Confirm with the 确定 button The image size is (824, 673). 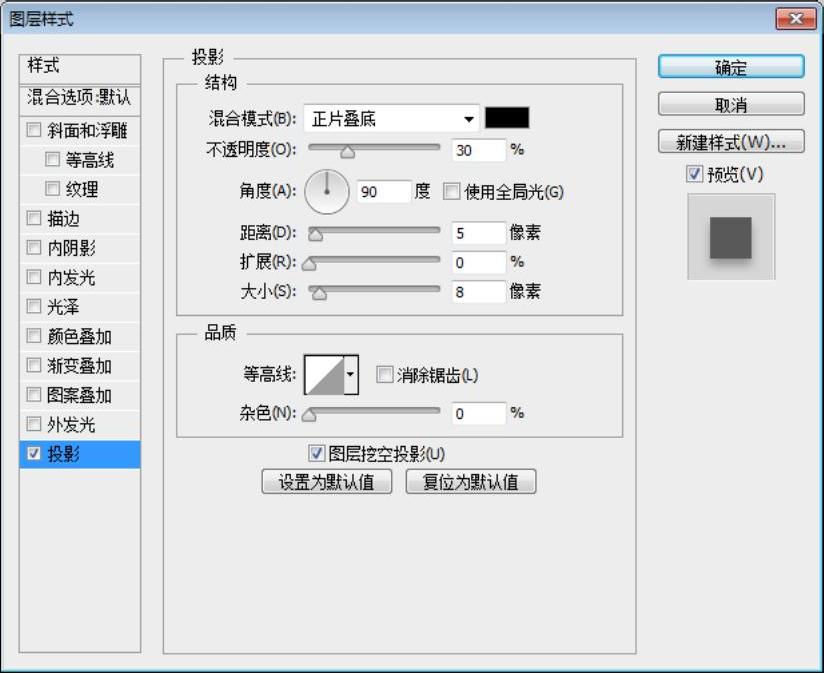coord(731,67)
